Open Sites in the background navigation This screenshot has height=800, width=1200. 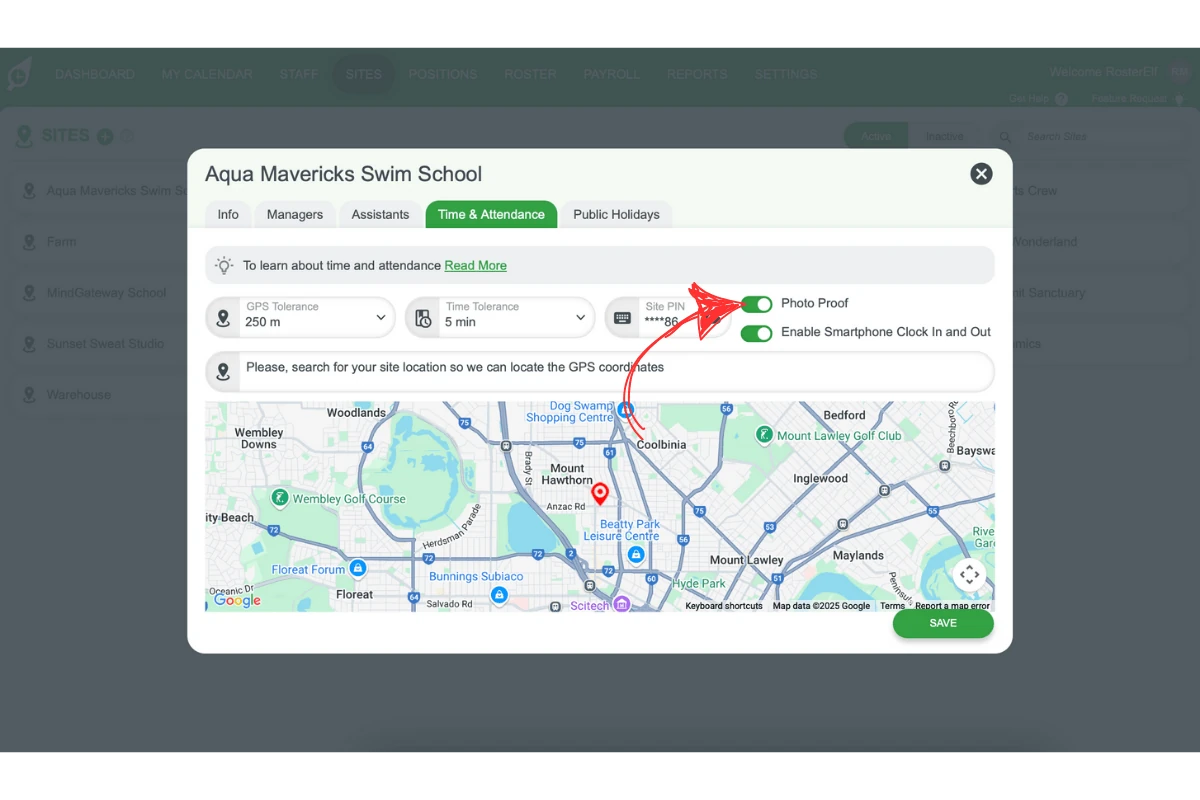tap(363, 74)
